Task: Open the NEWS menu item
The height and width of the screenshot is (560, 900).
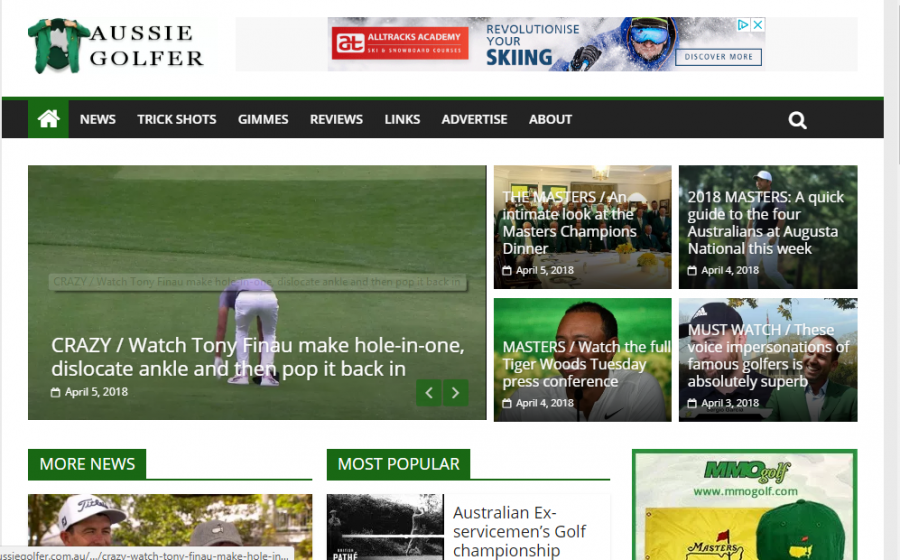Action: [98, 119]
